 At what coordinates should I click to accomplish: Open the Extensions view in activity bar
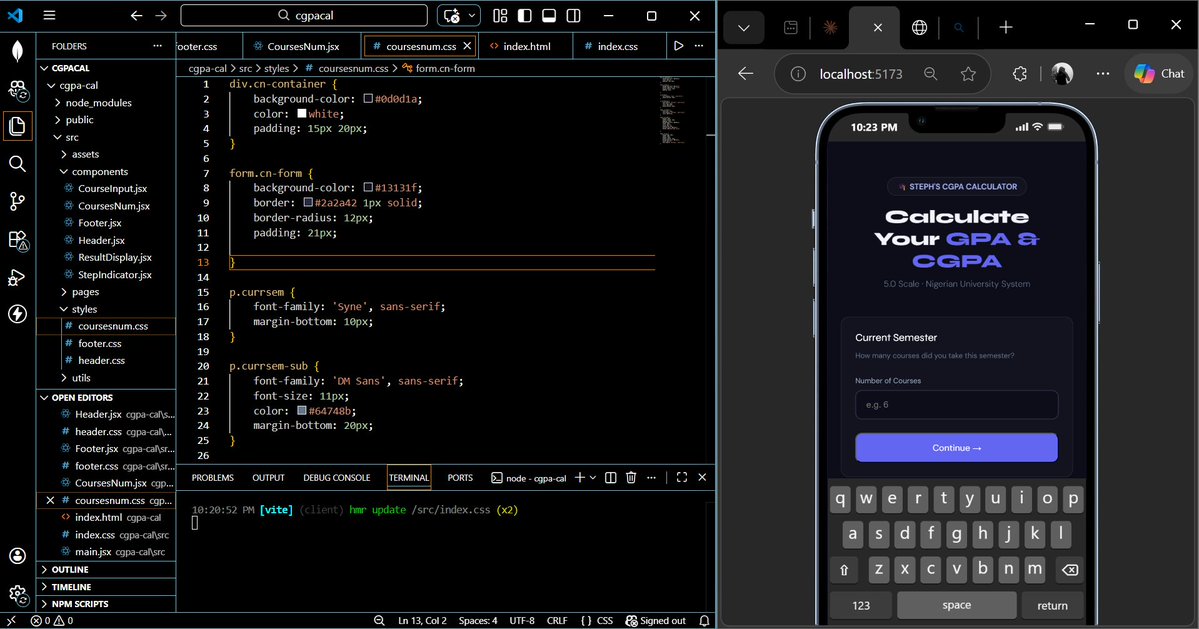coord(18,240)
